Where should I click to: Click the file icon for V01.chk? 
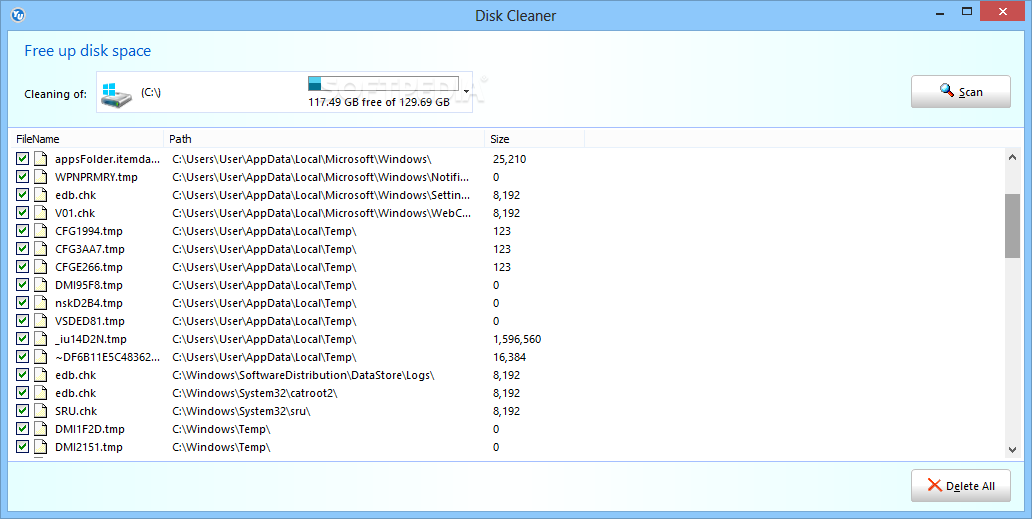(x=41, y=213)
